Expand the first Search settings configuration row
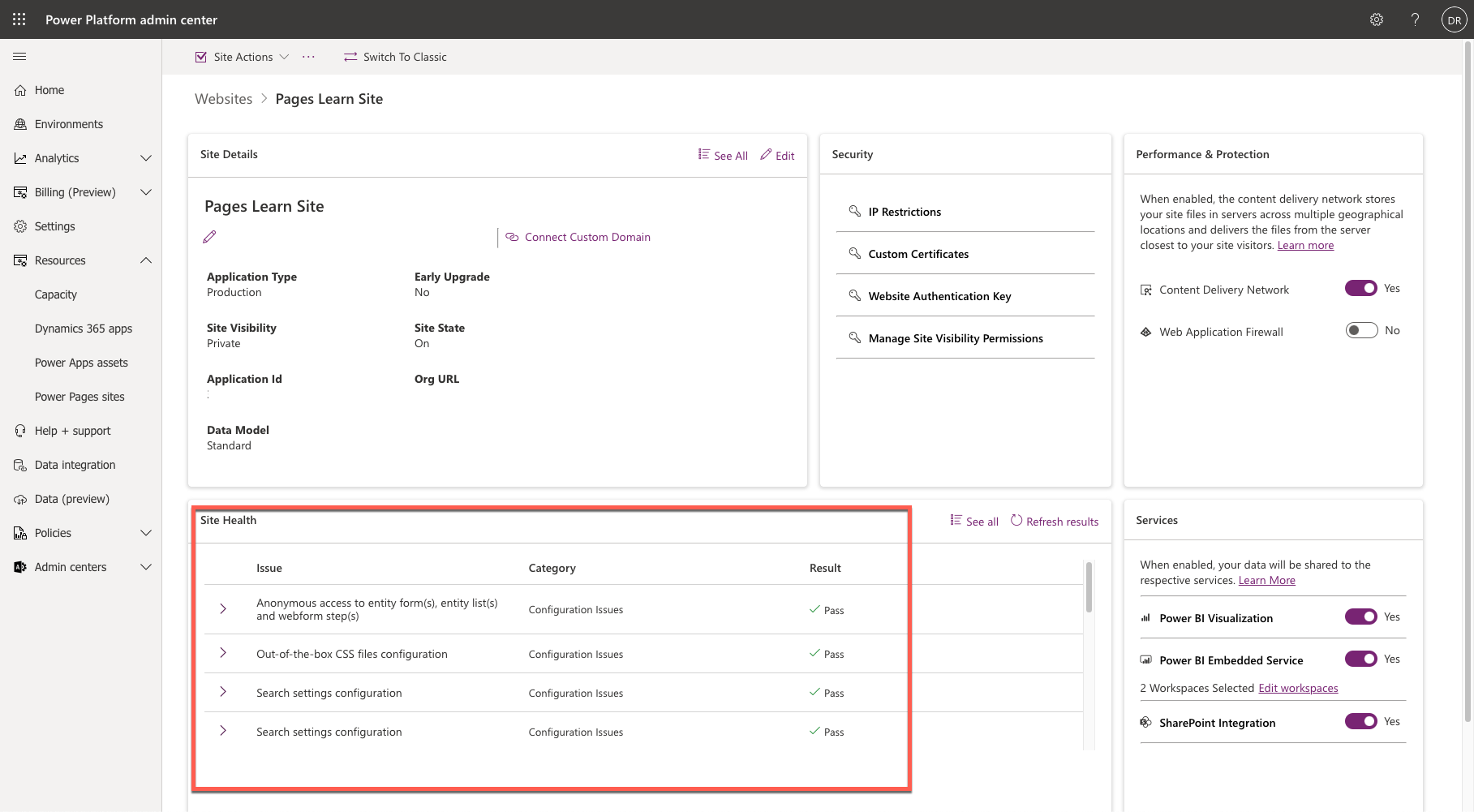 coord(223,692)
